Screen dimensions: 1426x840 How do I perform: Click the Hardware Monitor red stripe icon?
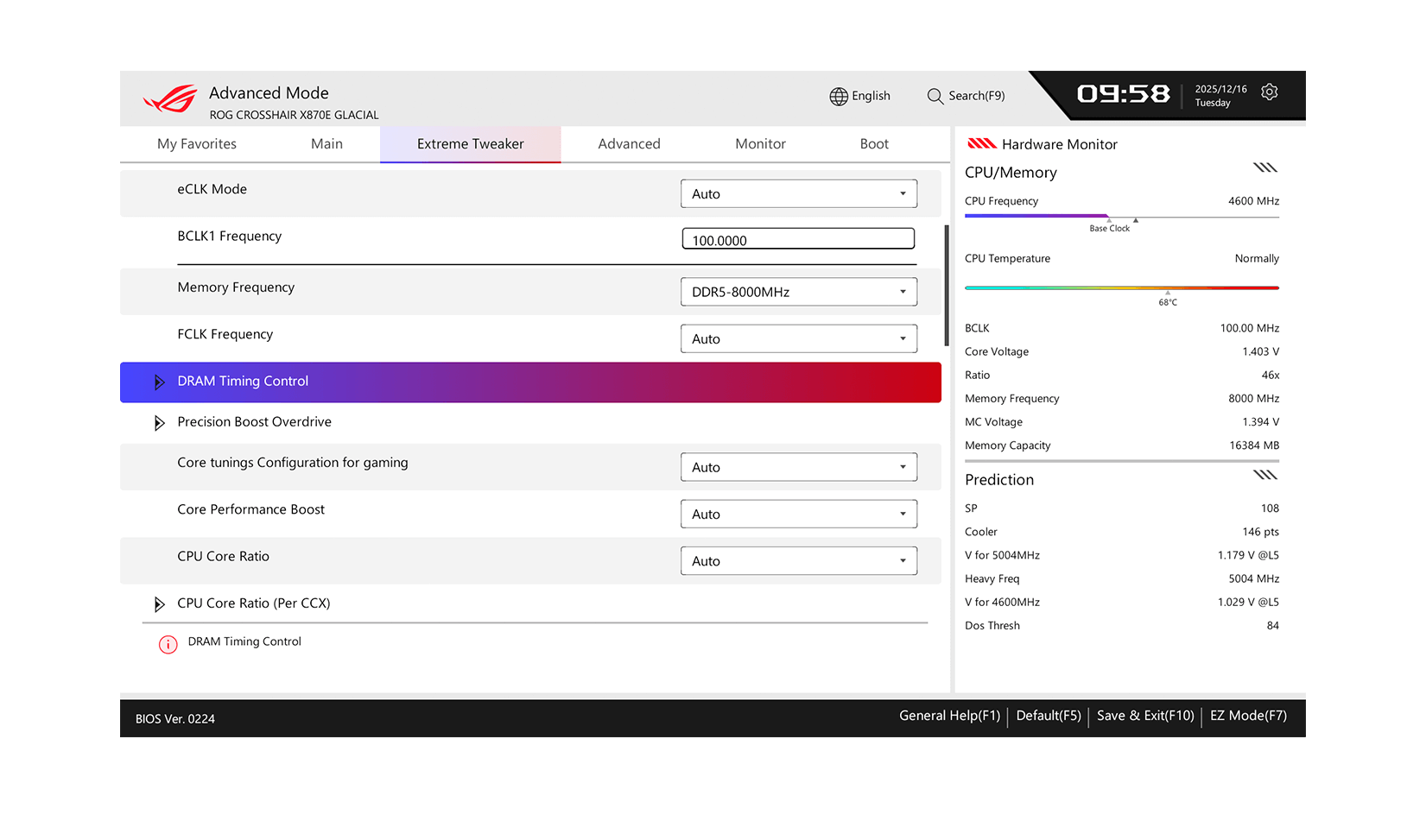pyautogui.click(x=981, y=144)
